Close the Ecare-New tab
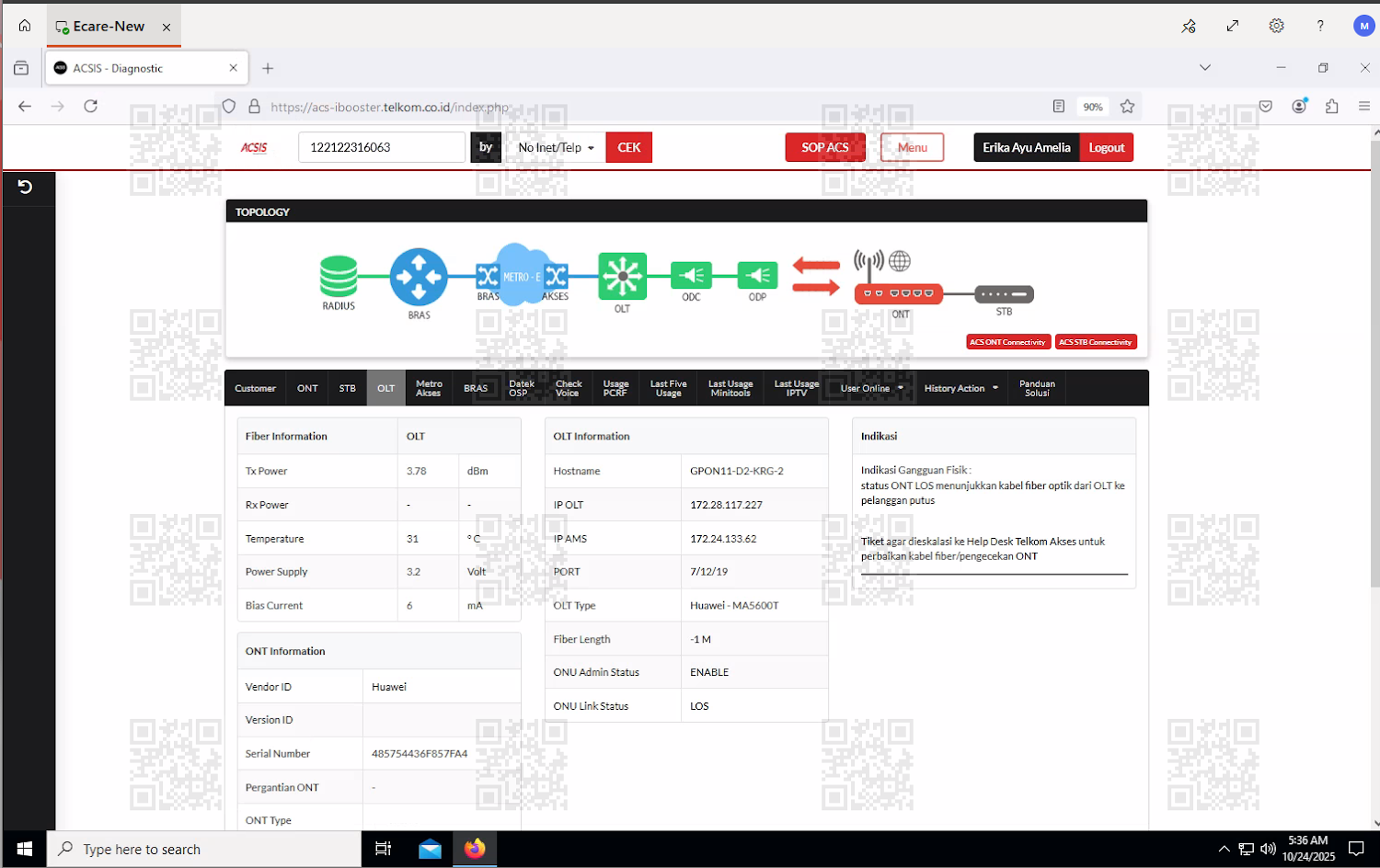Image resolution: width=1380 pixels, height=868 pixels. [167, 27]
